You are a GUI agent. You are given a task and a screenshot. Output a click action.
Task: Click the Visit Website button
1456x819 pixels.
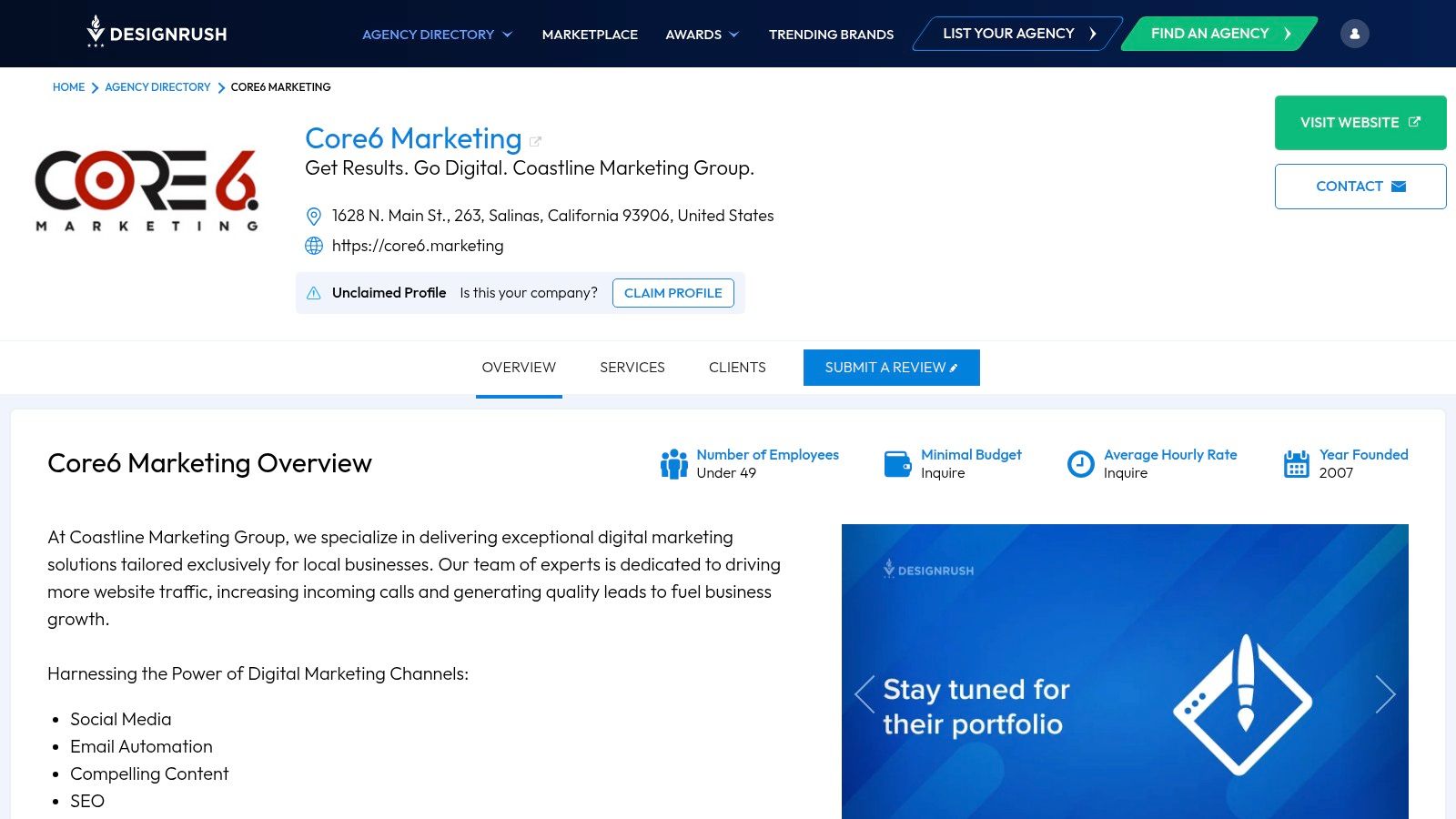[1360, 122]
